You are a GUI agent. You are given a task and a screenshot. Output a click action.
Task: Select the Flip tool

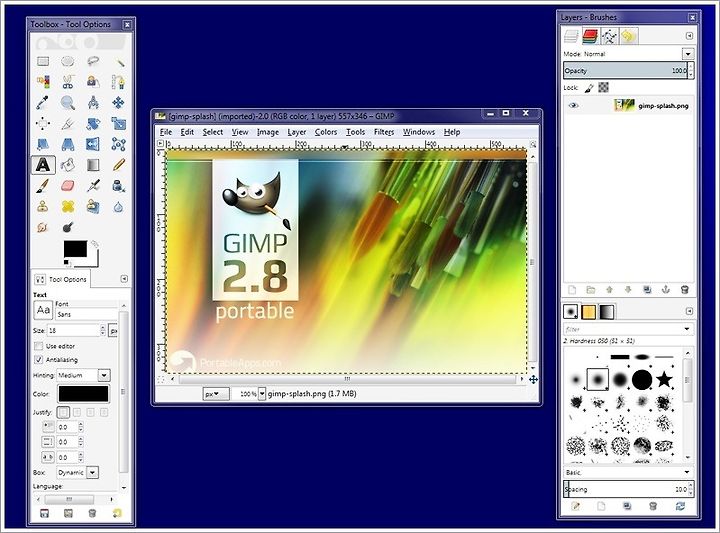93,144
